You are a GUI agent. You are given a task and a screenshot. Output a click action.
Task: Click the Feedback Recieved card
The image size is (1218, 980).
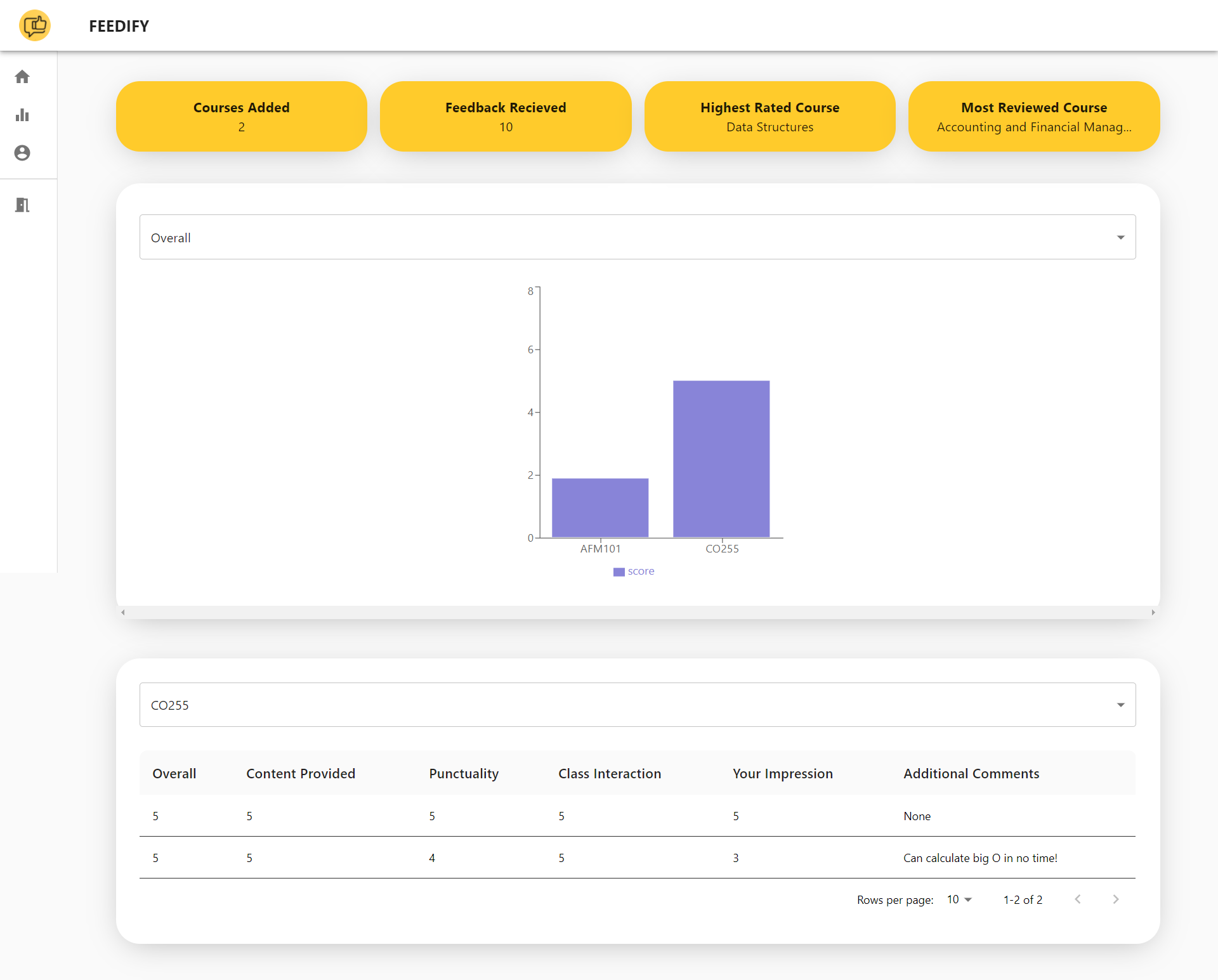pyautogui.click(x=506, y=117)
